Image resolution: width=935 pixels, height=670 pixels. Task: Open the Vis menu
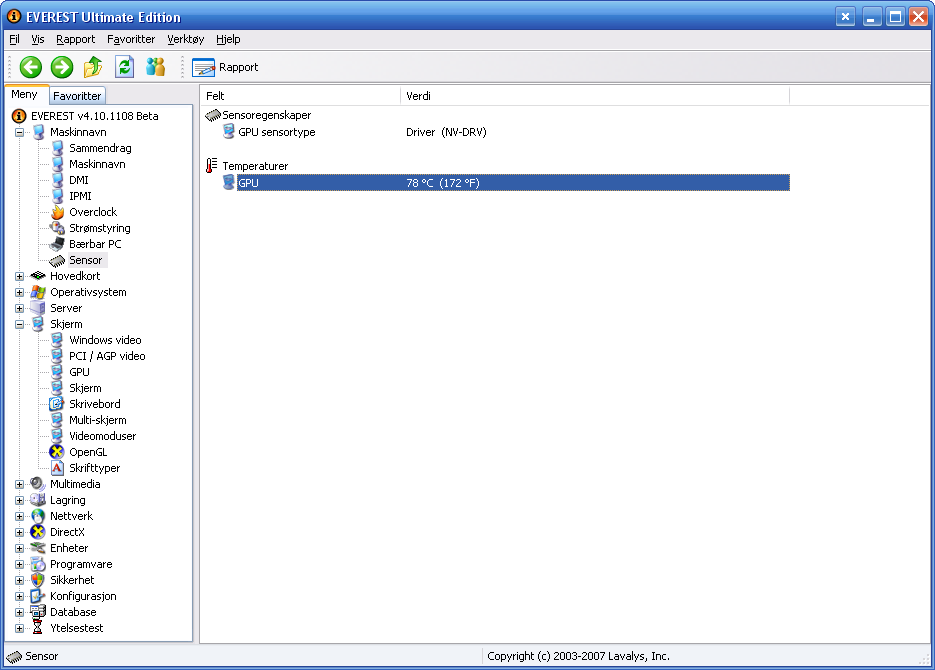(38, 39)
